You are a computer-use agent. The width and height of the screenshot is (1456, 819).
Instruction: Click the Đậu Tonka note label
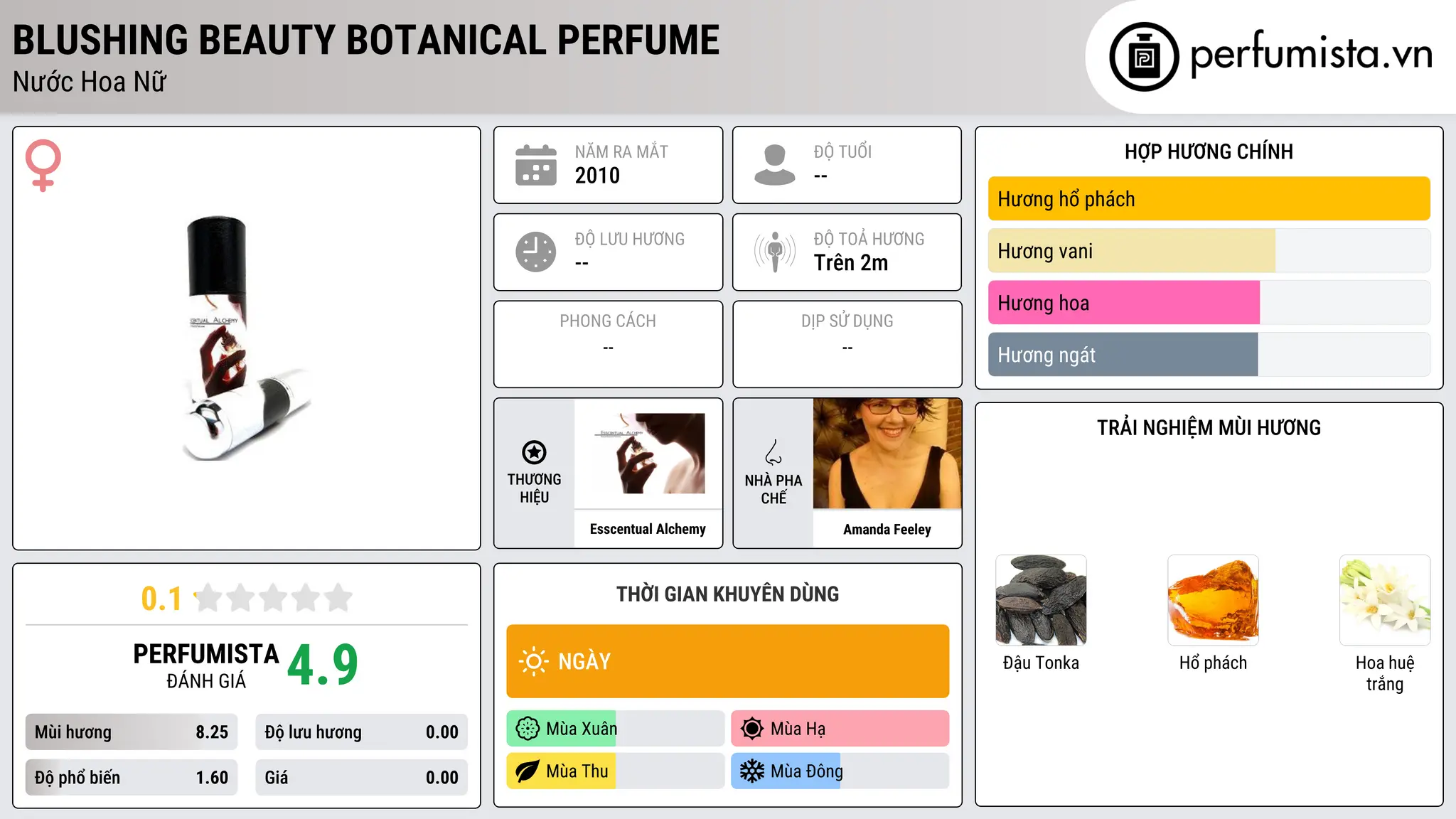click(1041, 663)
